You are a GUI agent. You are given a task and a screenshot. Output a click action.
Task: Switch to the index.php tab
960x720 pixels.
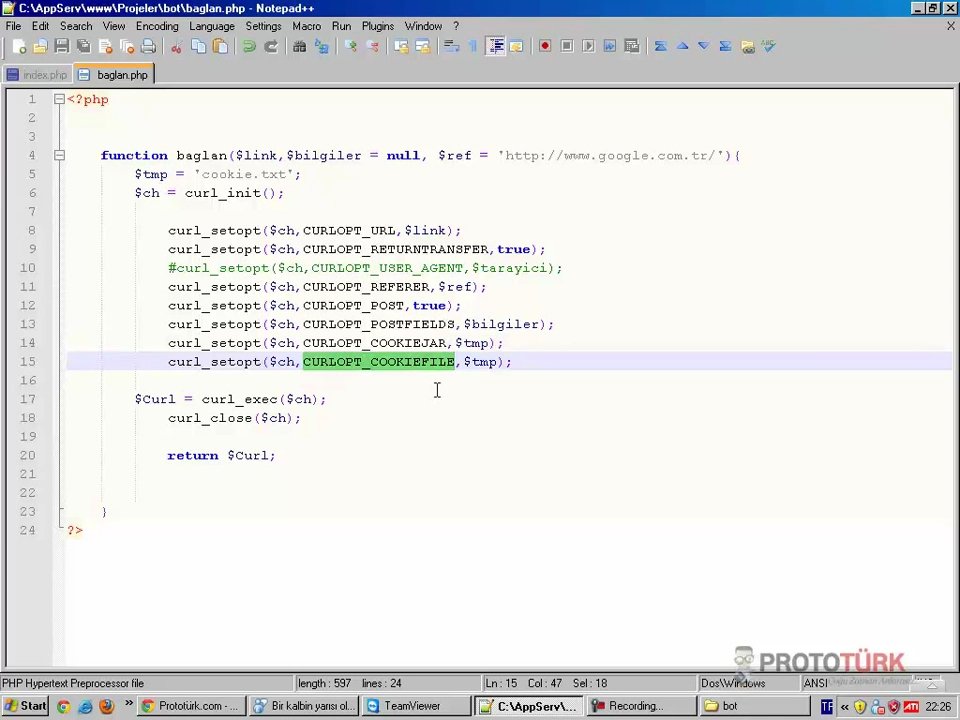pyautogui.click(x=37, y=75)
